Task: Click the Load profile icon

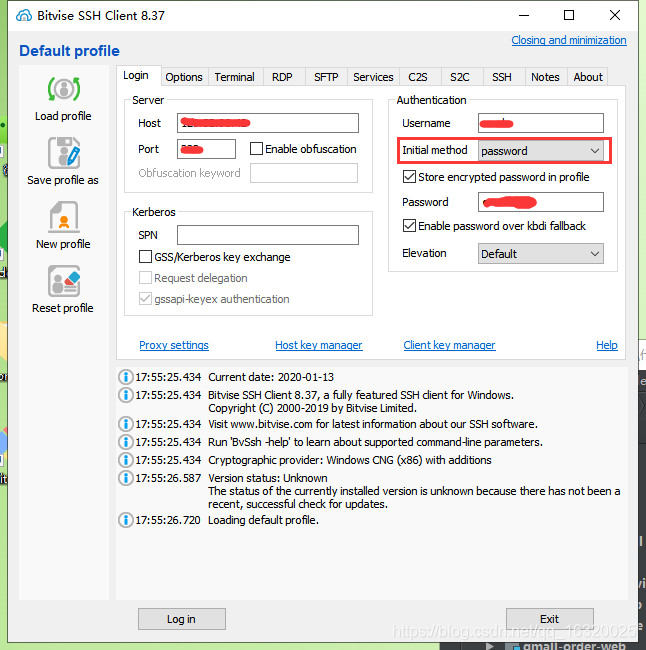Action: [x=63, y=89]
